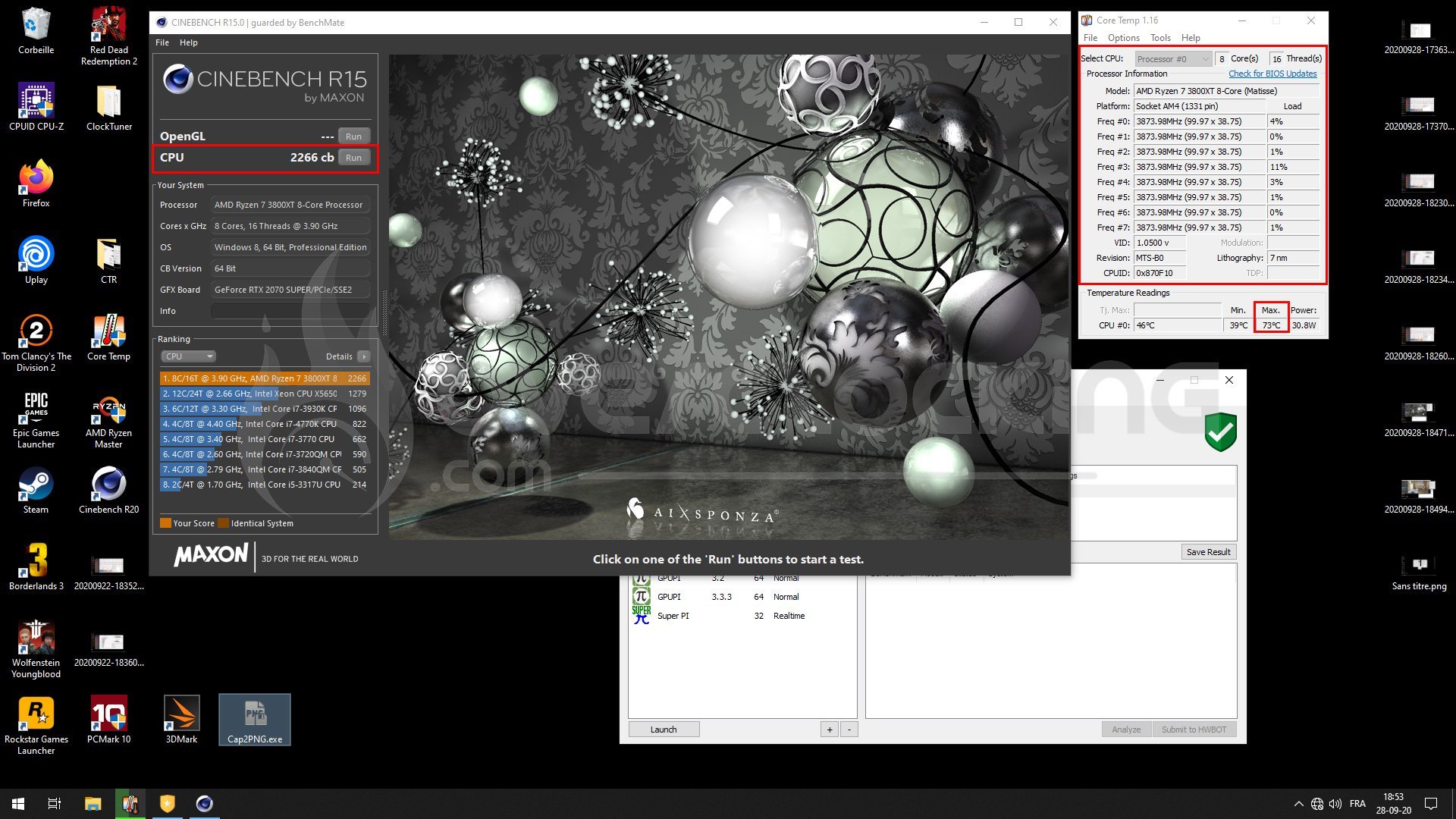
Task: Select ranking row AMD Ryzen 7 3800XT
Action: click(x=265, y=378)
